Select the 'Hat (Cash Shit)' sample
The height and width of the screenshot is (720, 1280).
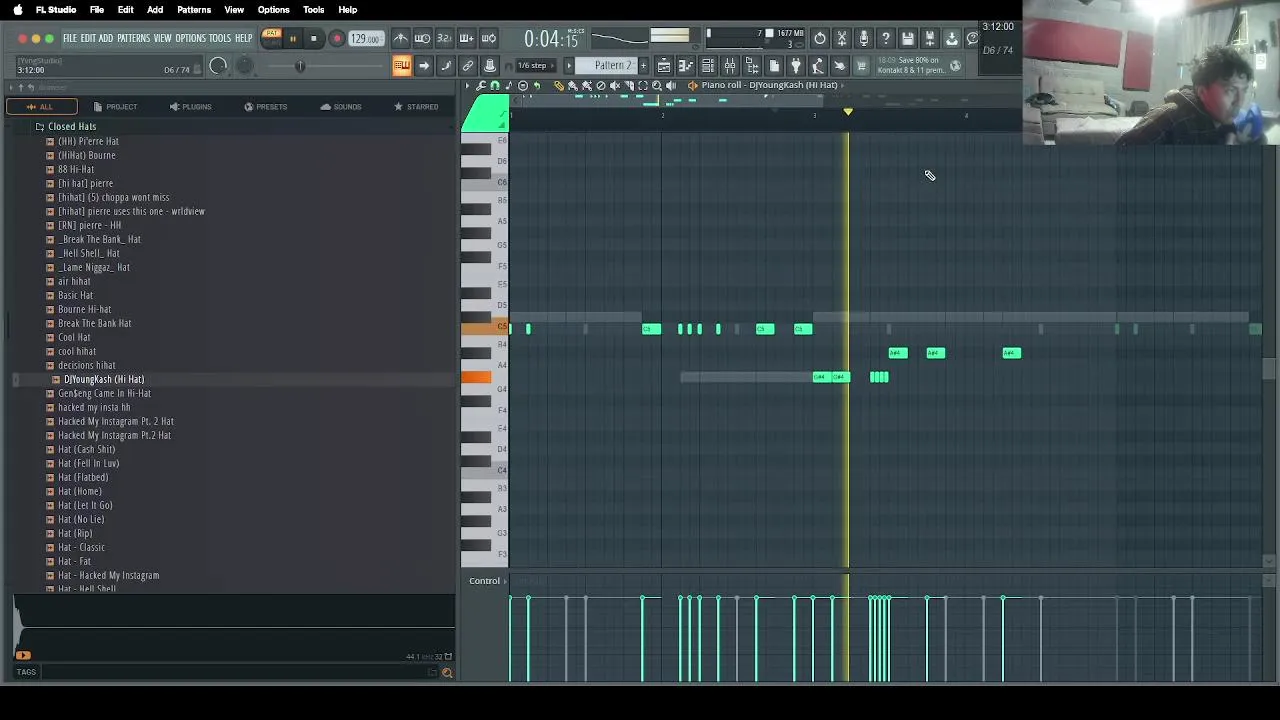pos(86,449)
